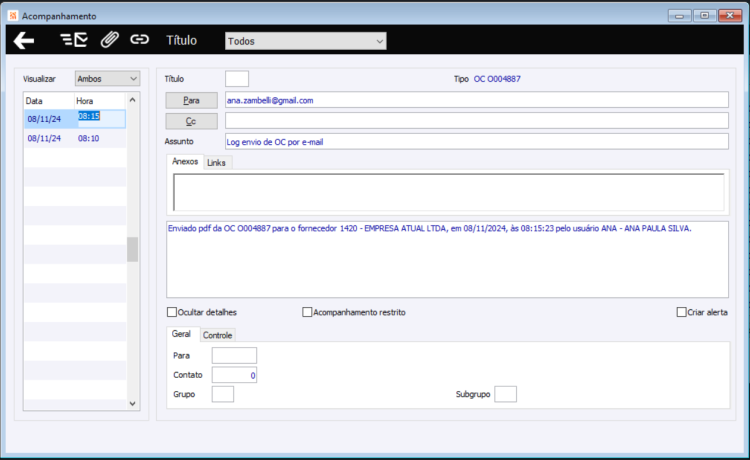
Task: Click the paperclip attachment icon
Action: click(110, 40)
